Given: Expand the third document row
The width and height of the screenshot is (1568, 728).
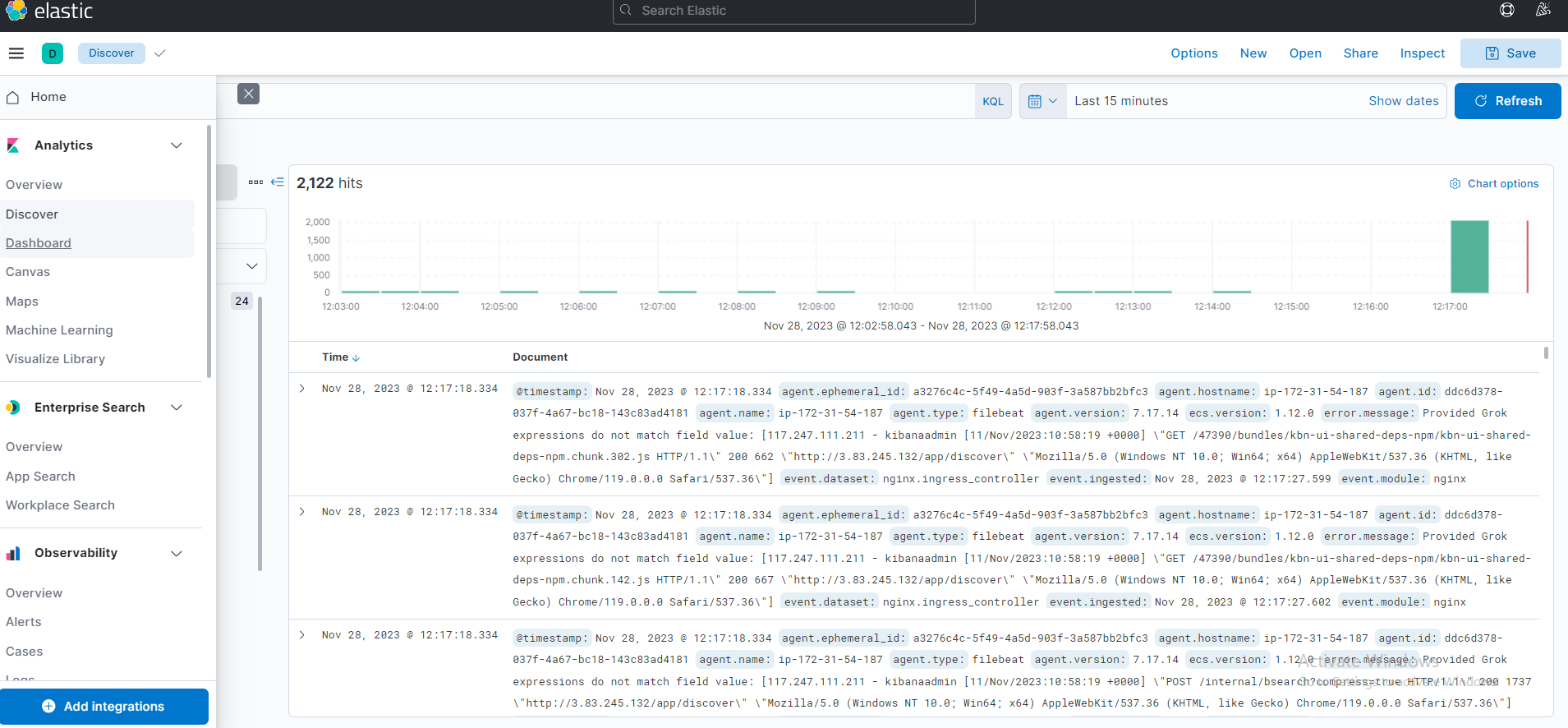Looking at the screenshot, I should click(302, 635).
